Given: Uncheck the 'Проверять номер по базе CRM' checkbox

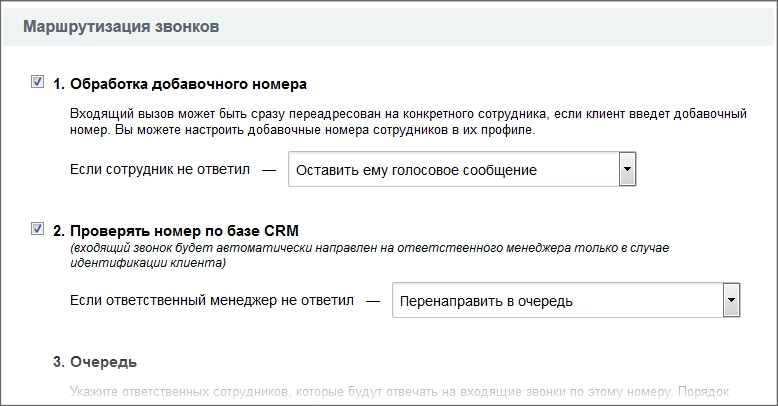Looking at the screenshot, I should click(37, 228).
